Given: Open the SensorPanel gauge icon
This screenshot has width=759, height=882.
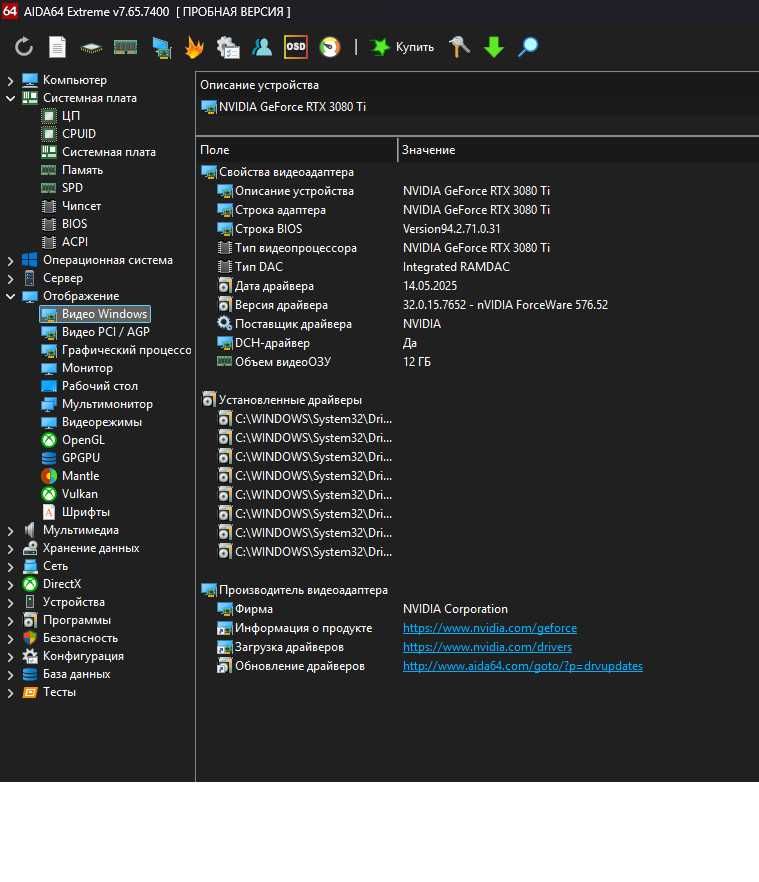Looking at the screenshot, I should coord(330,47).
